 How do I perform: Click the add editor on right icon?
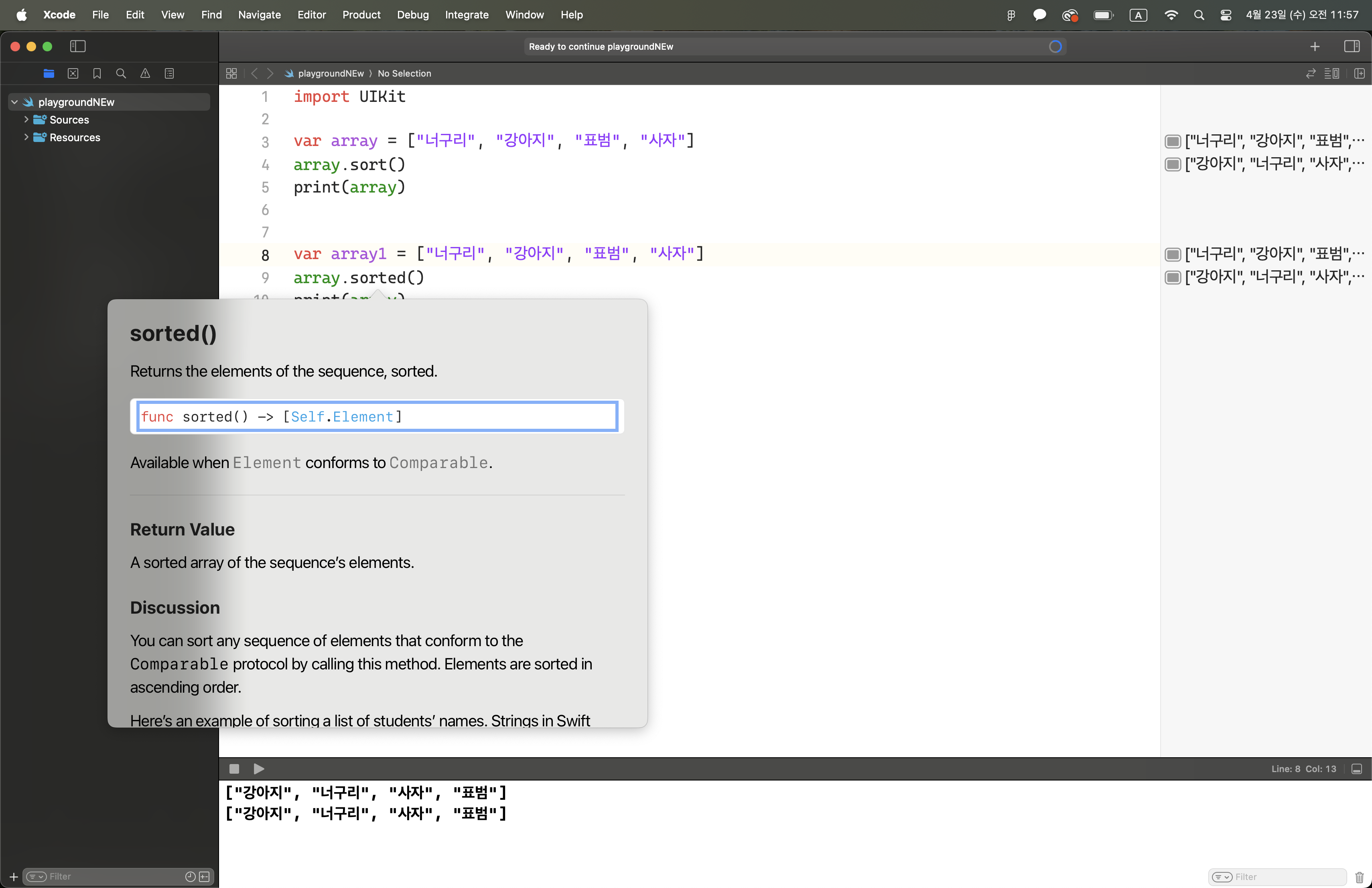[1359, 73]
